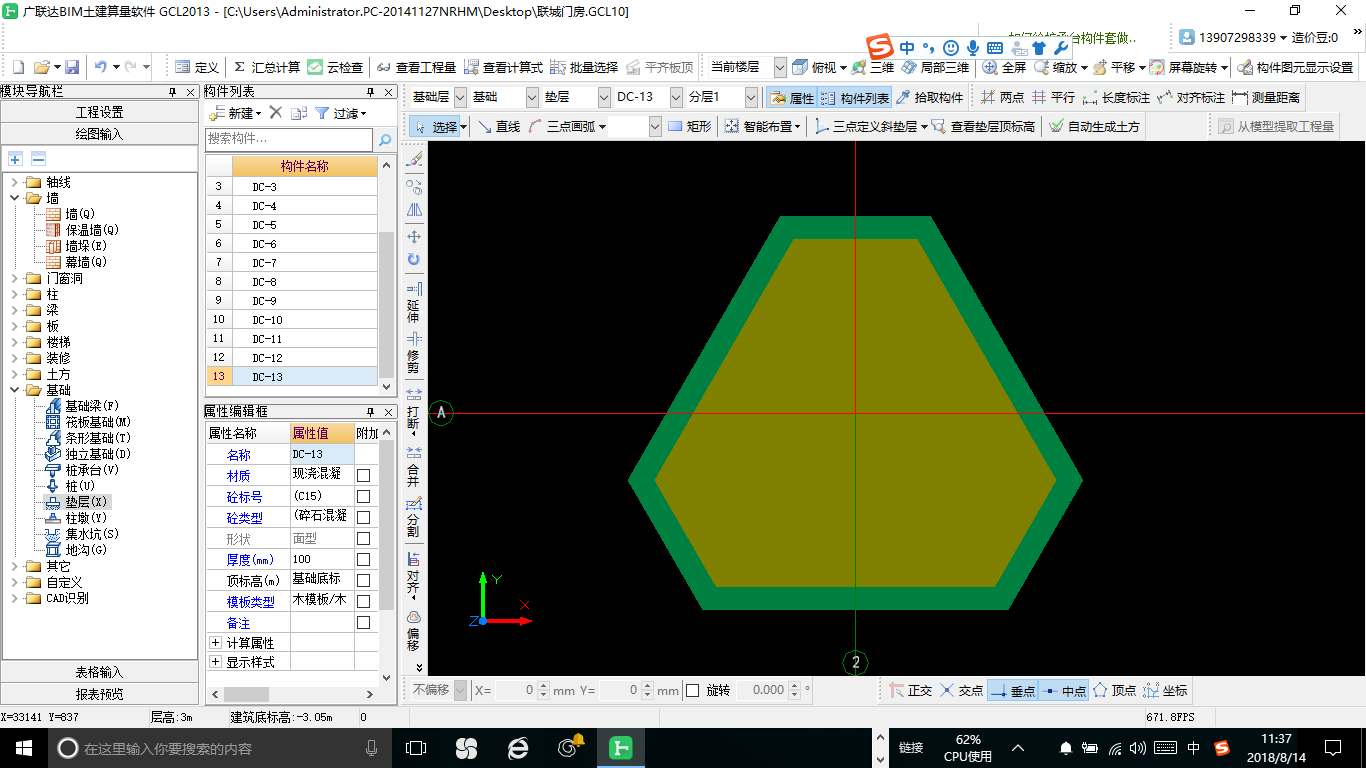Switch to the 表格输入 tab
This screenshot has width=1366, height=768.
point(100,672)
